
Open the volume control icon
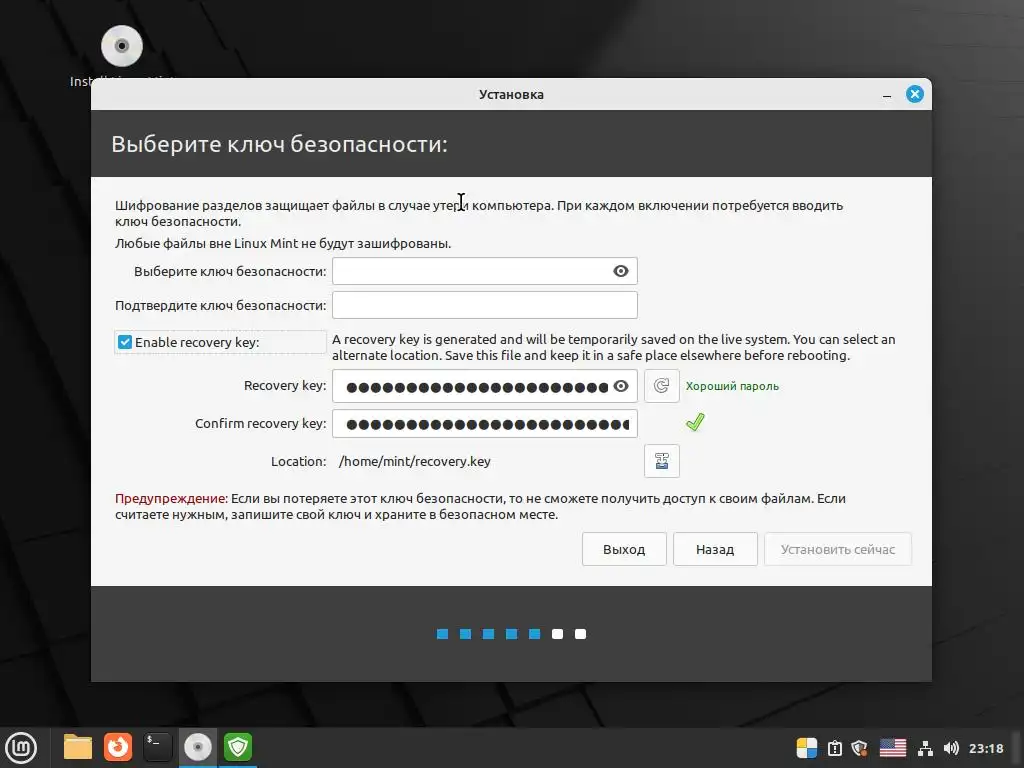(x=951, y=748)
